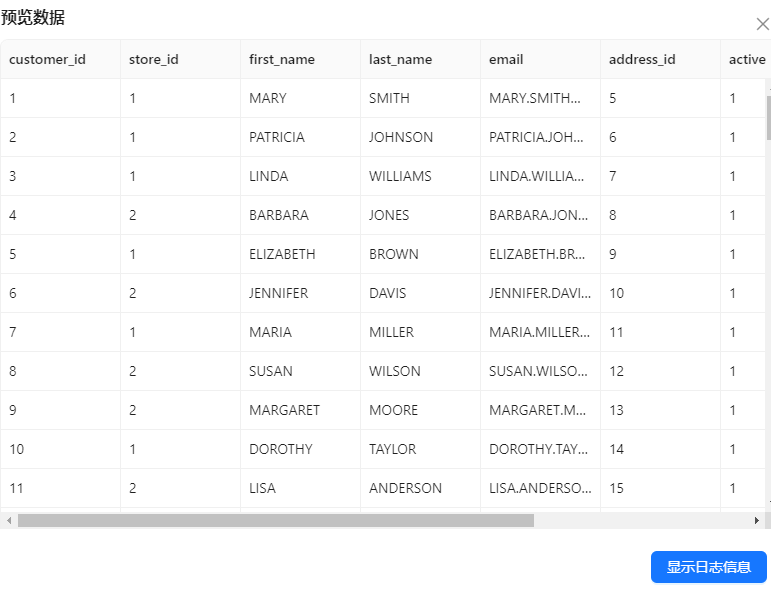This screenshot has width=771, height=597.
Task: Click the scroll right arrow
Action: pos(757,520)
